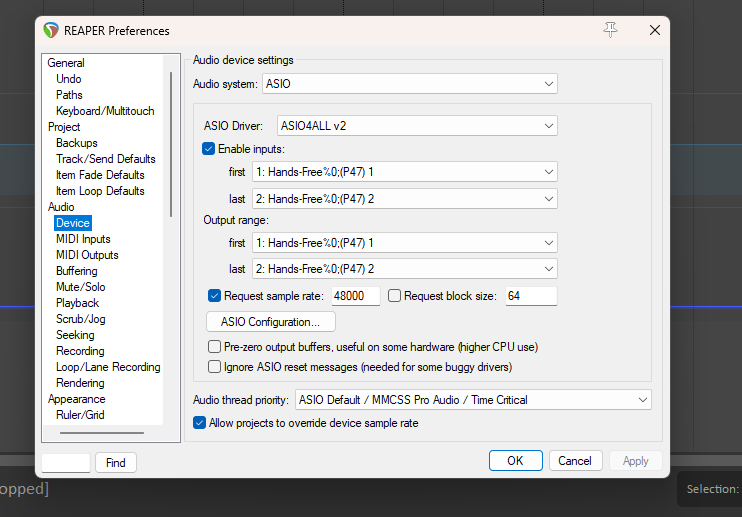This screenshot has height=517, width=742.
Task: Open the Buffering preferences page
Action: coord(77,271)
